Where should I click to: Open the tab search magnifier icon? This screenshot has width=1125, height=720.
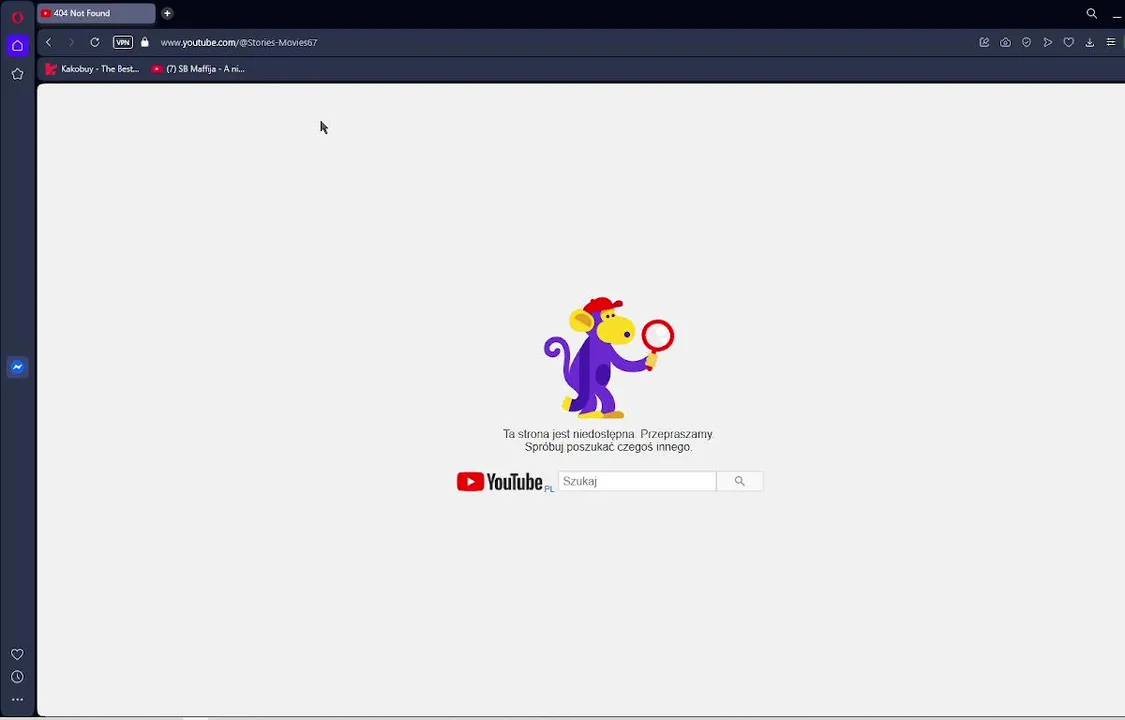click(1091, 13)
